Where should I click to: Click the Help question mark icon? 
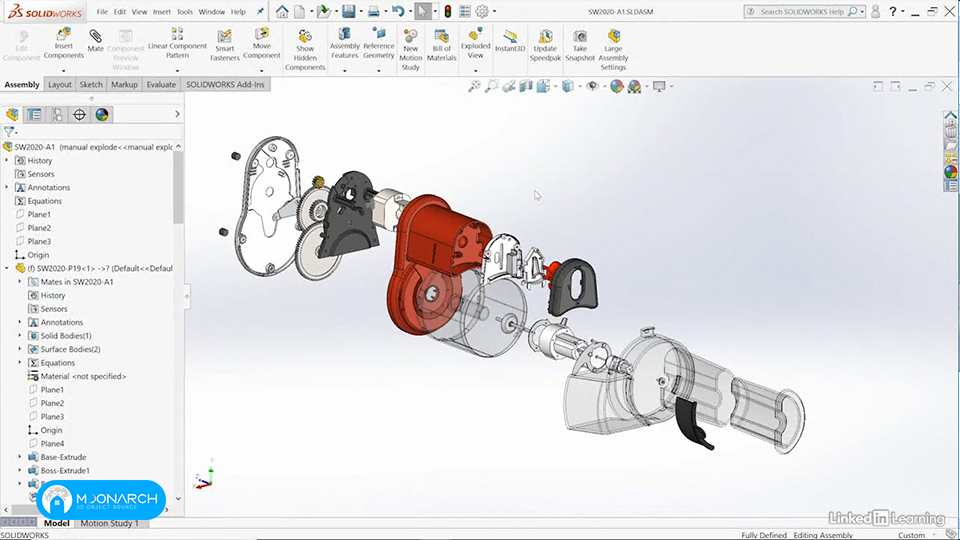pos(893,11)
